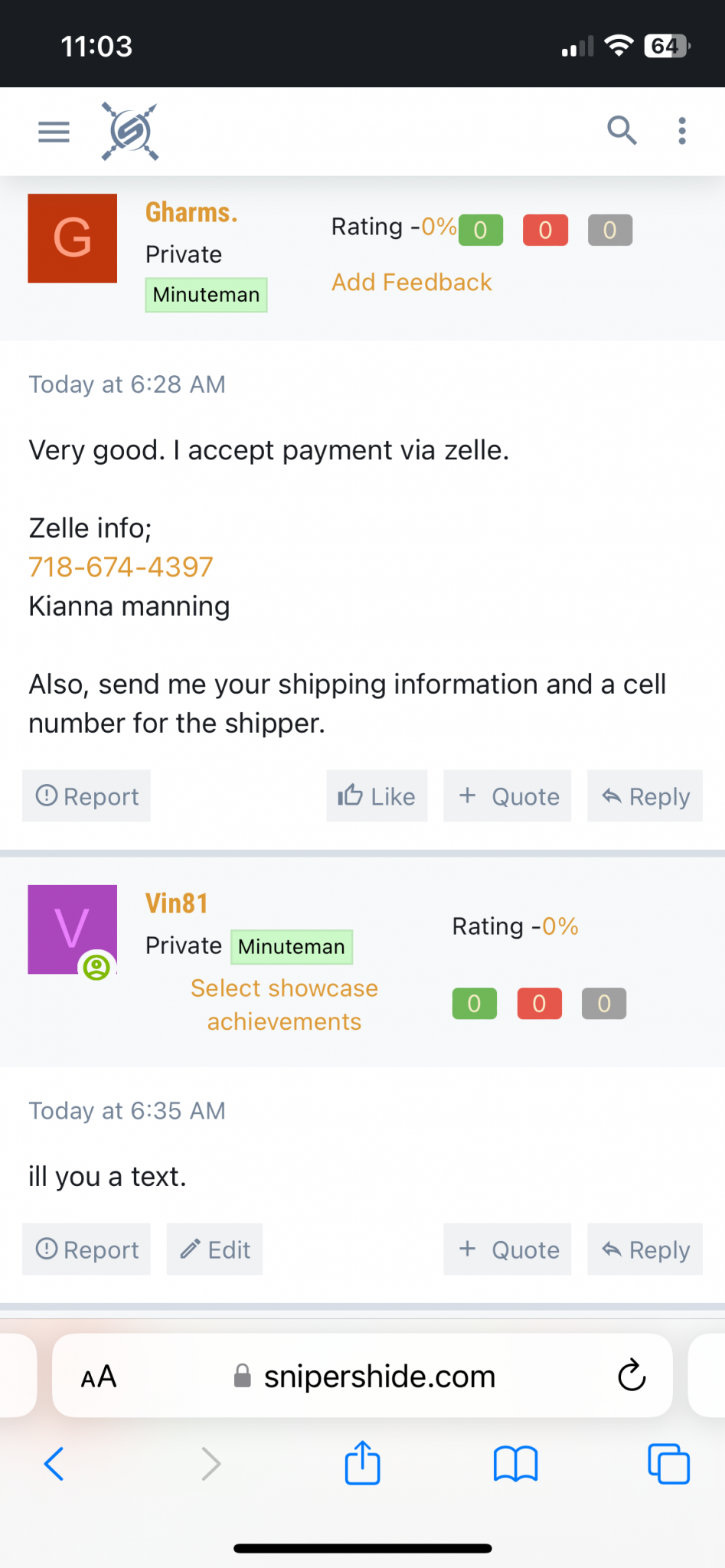Open the AA text size menu

pos(99,1377)
